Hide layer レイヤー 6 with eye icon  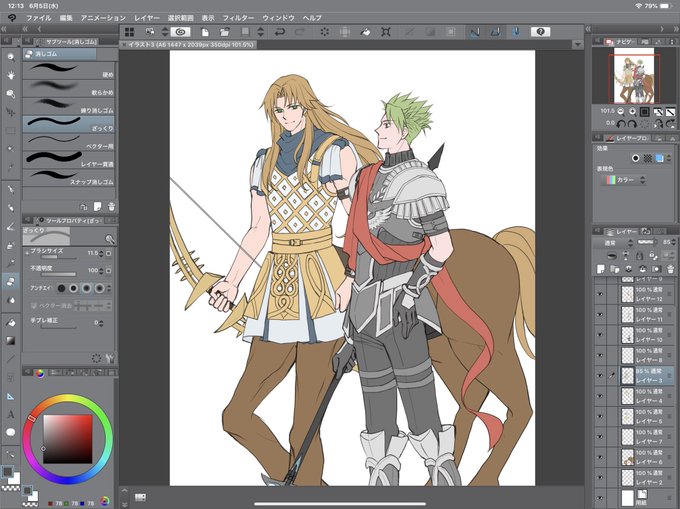click(600, 457)
